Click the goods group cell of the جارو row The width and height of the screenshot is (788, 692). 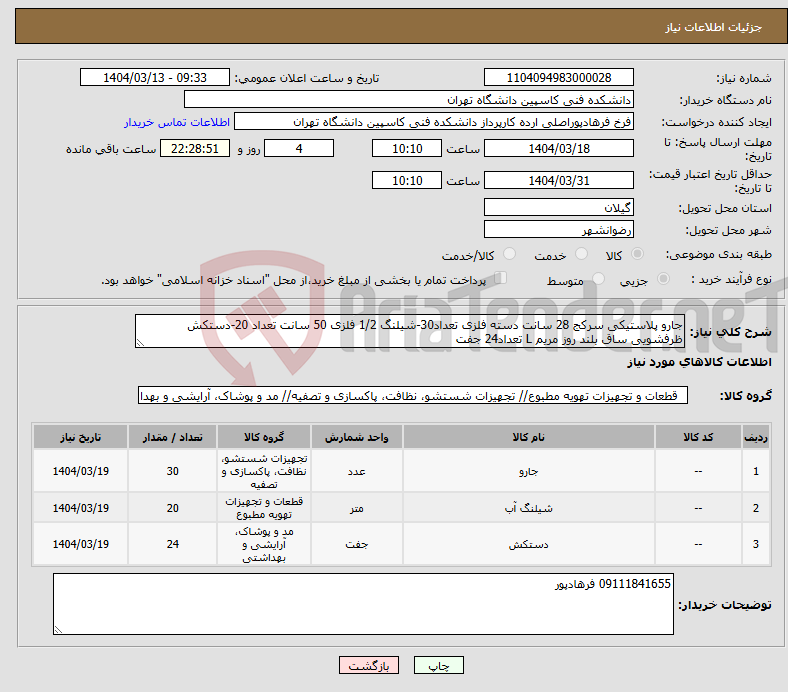pos(264,471)
